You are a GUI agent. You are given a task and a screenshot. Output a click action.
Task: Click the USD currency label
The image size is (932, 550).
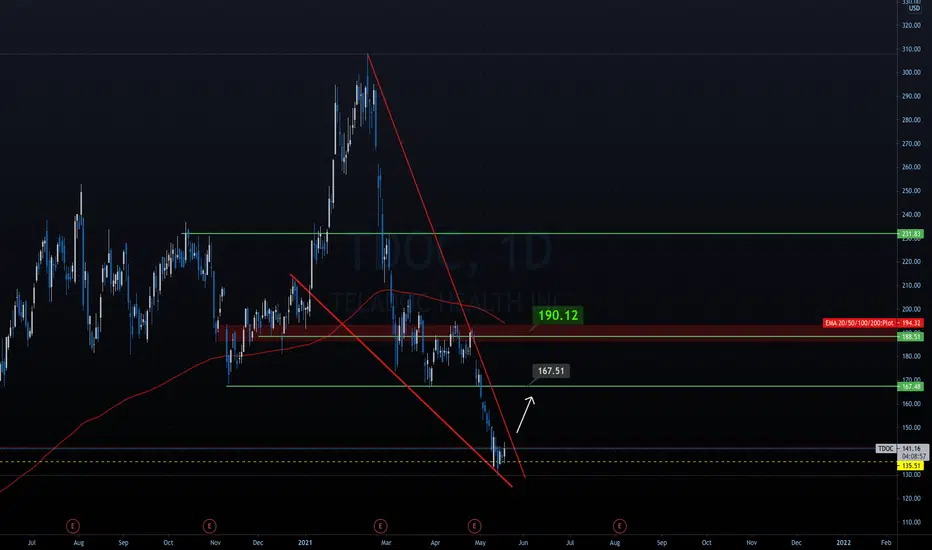[x=914, y=8]
